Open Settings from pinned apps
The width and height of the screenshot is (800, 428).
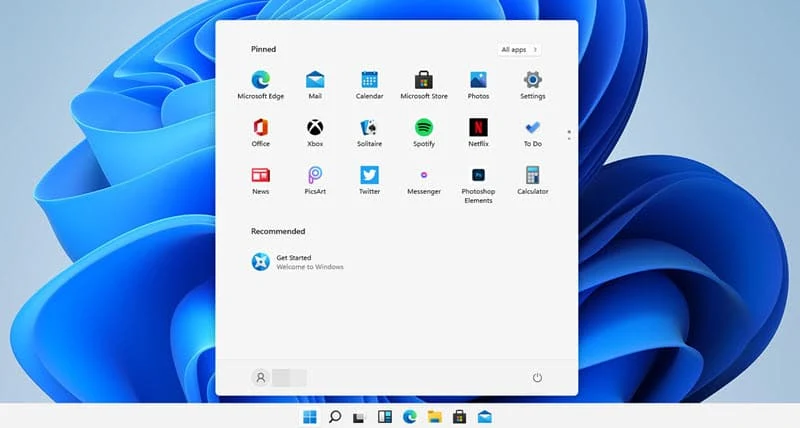533,85
